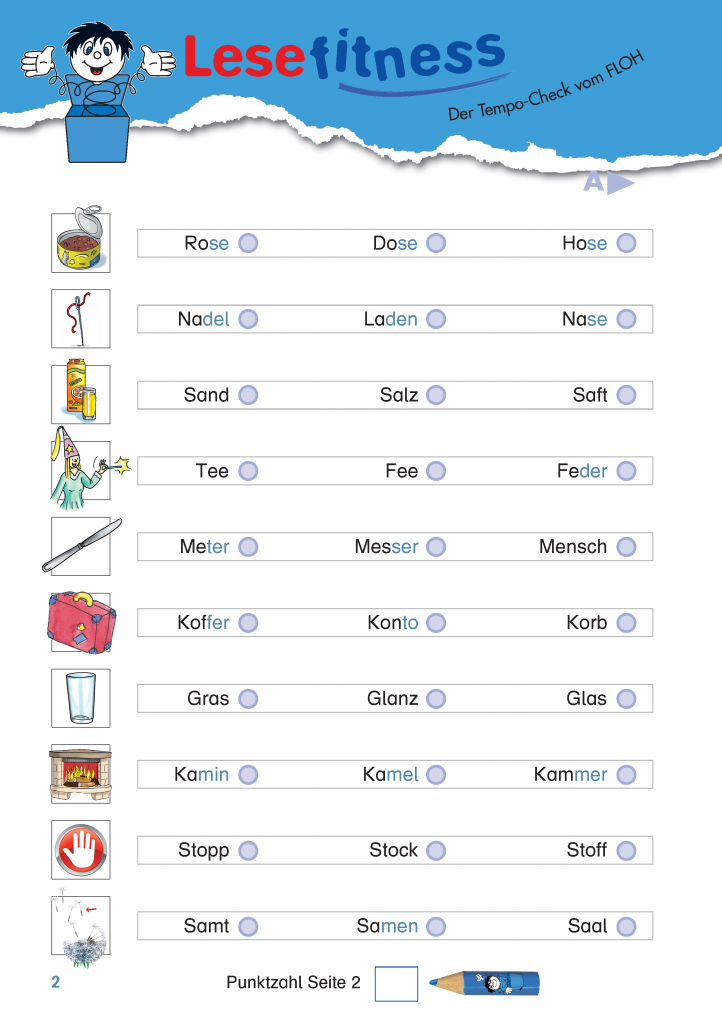Tick the circle beside Messer
This screenshot has height=1024, width=722.
pyautogui.click(x=436, y=547)
